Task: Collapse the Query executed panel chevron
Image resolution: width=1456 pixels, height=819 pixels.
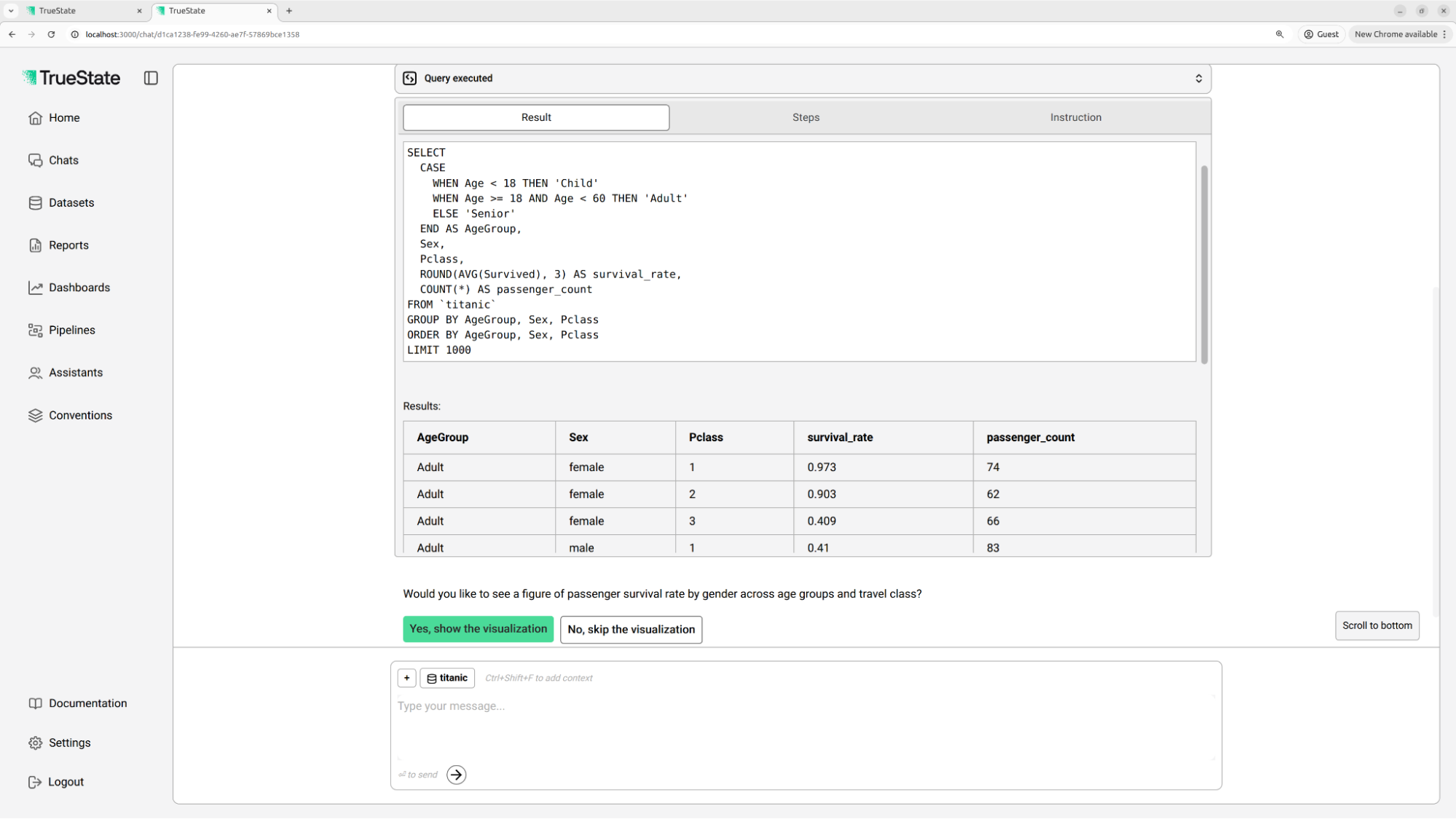Action: (1198, 79)
